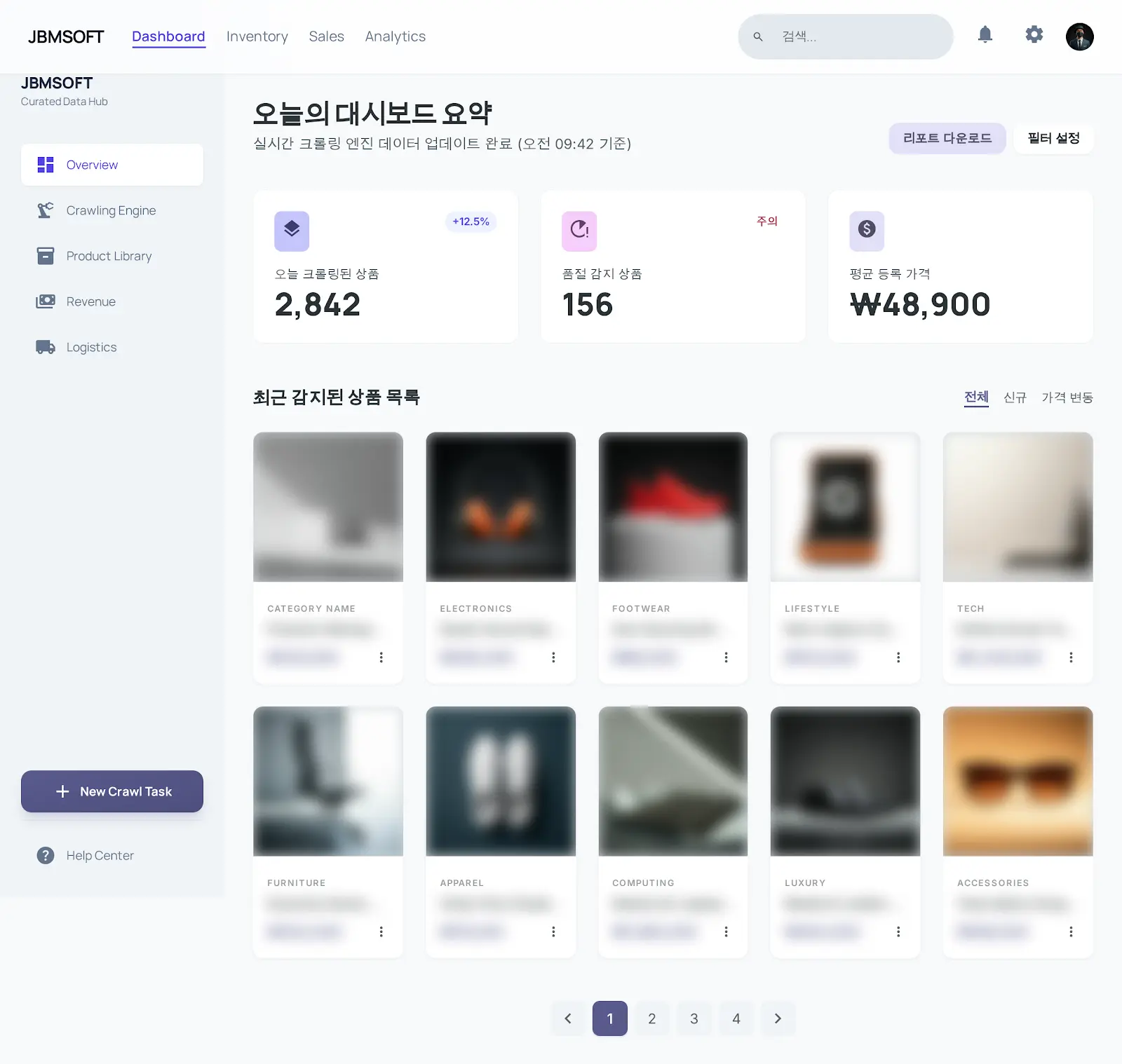Viewport: 1122px width, 1064px height.
Task: Open Crawling Engine in sidebar
Action: point(112,210)
